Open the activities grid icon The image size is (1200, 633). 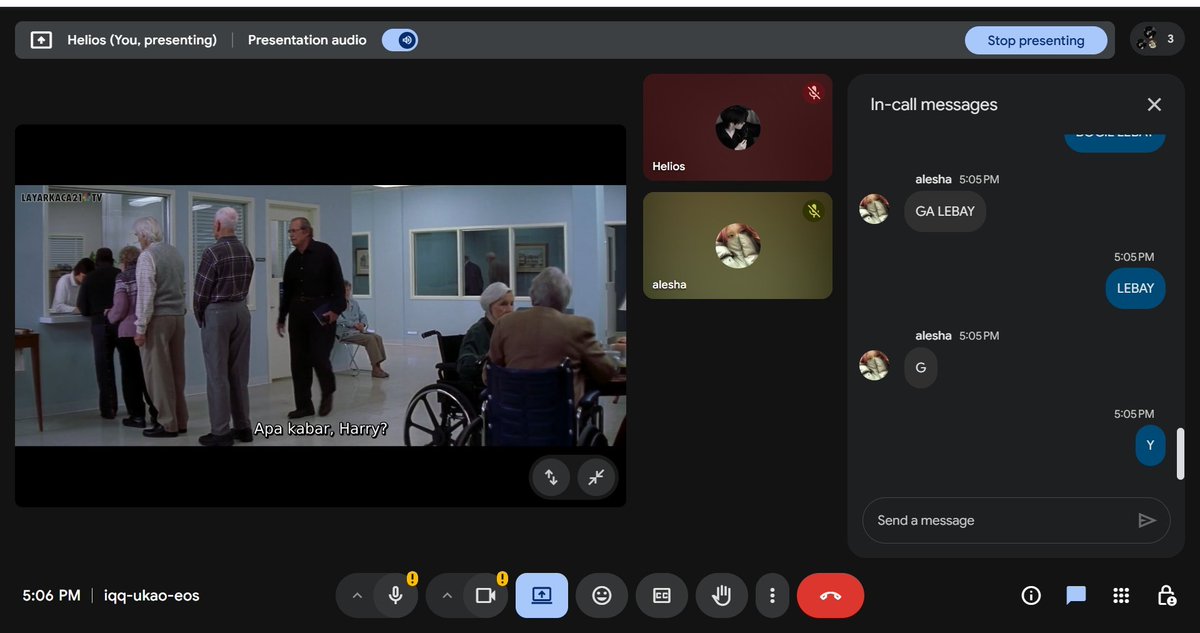tap(1121, 595)
